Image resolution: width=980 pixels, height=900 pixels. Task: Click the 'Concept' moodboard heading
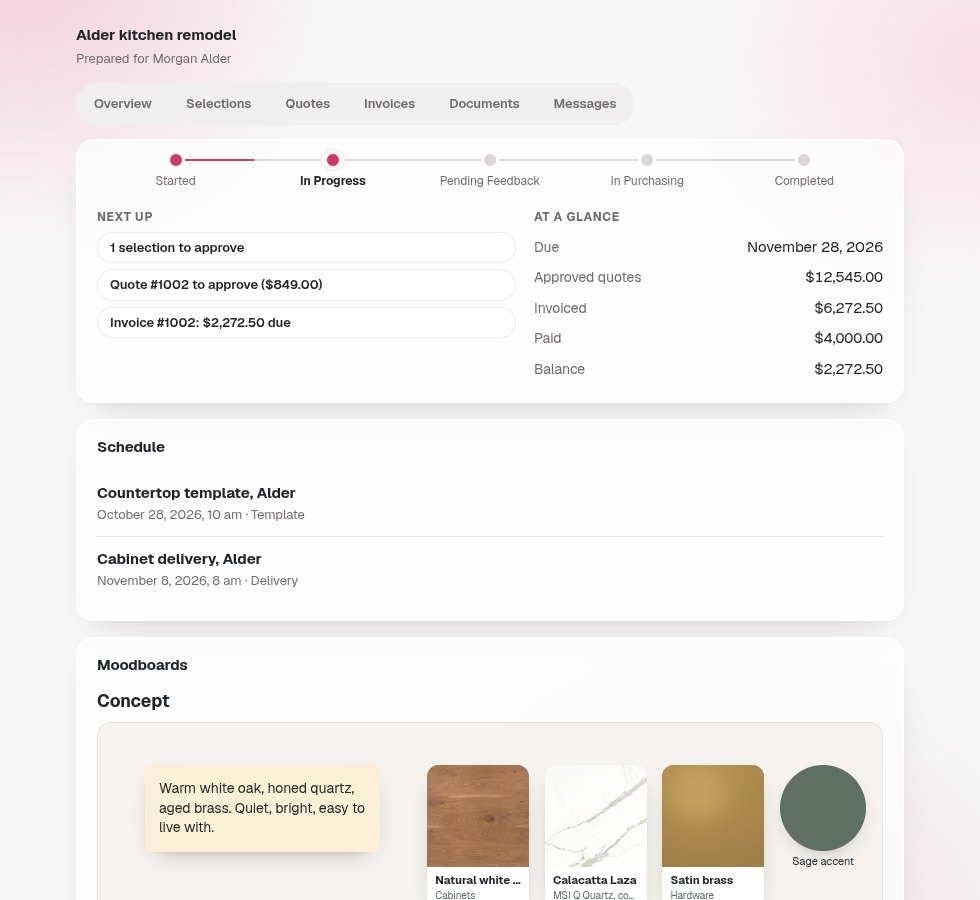point(133,701)
